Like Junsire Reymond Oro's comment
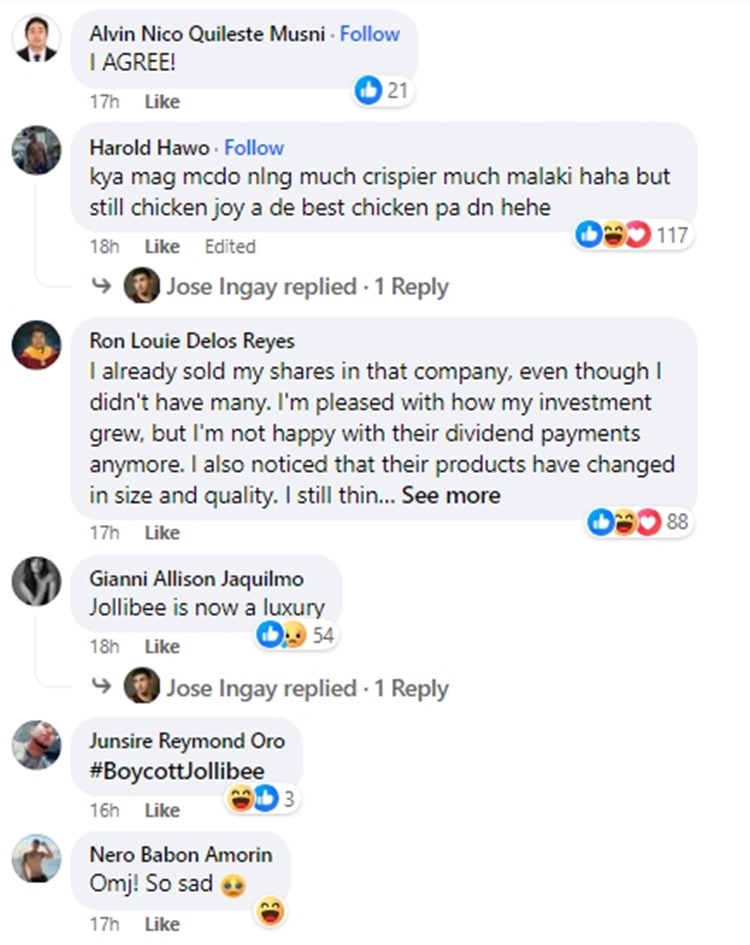 (x=162, y=810)
